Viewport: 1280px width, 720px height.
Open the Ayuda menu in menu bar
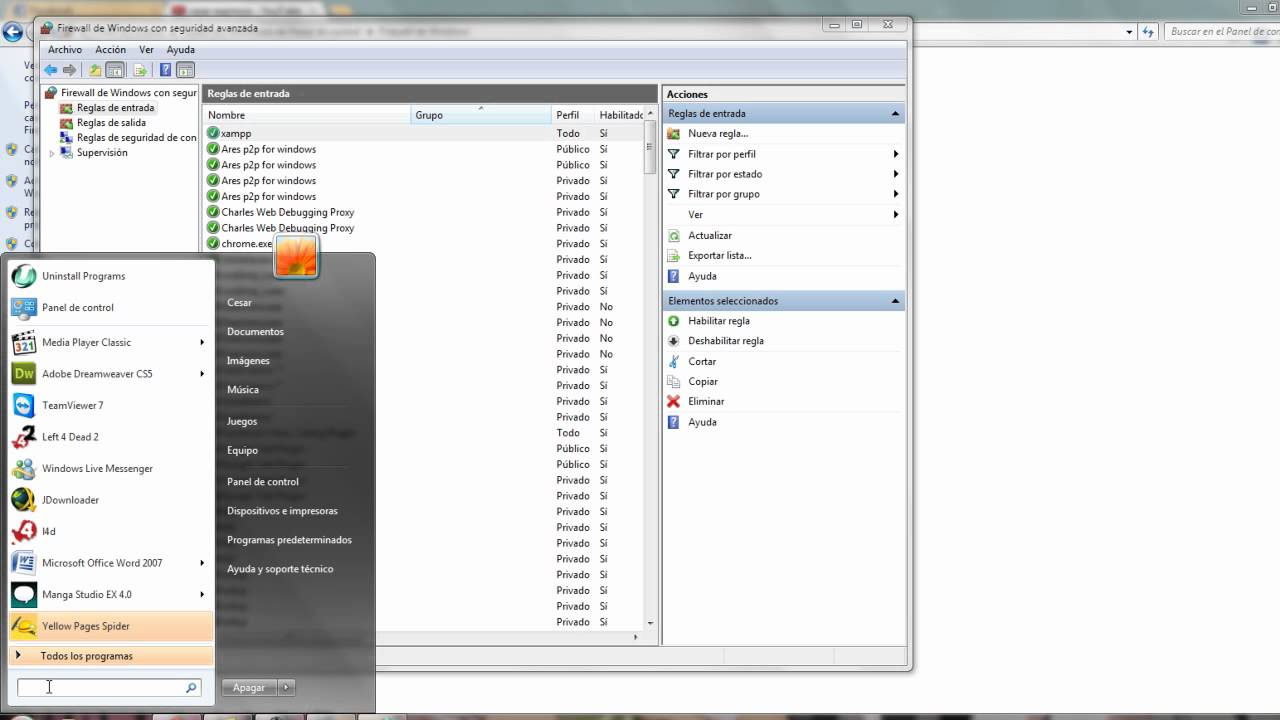[x=181, y=50]
